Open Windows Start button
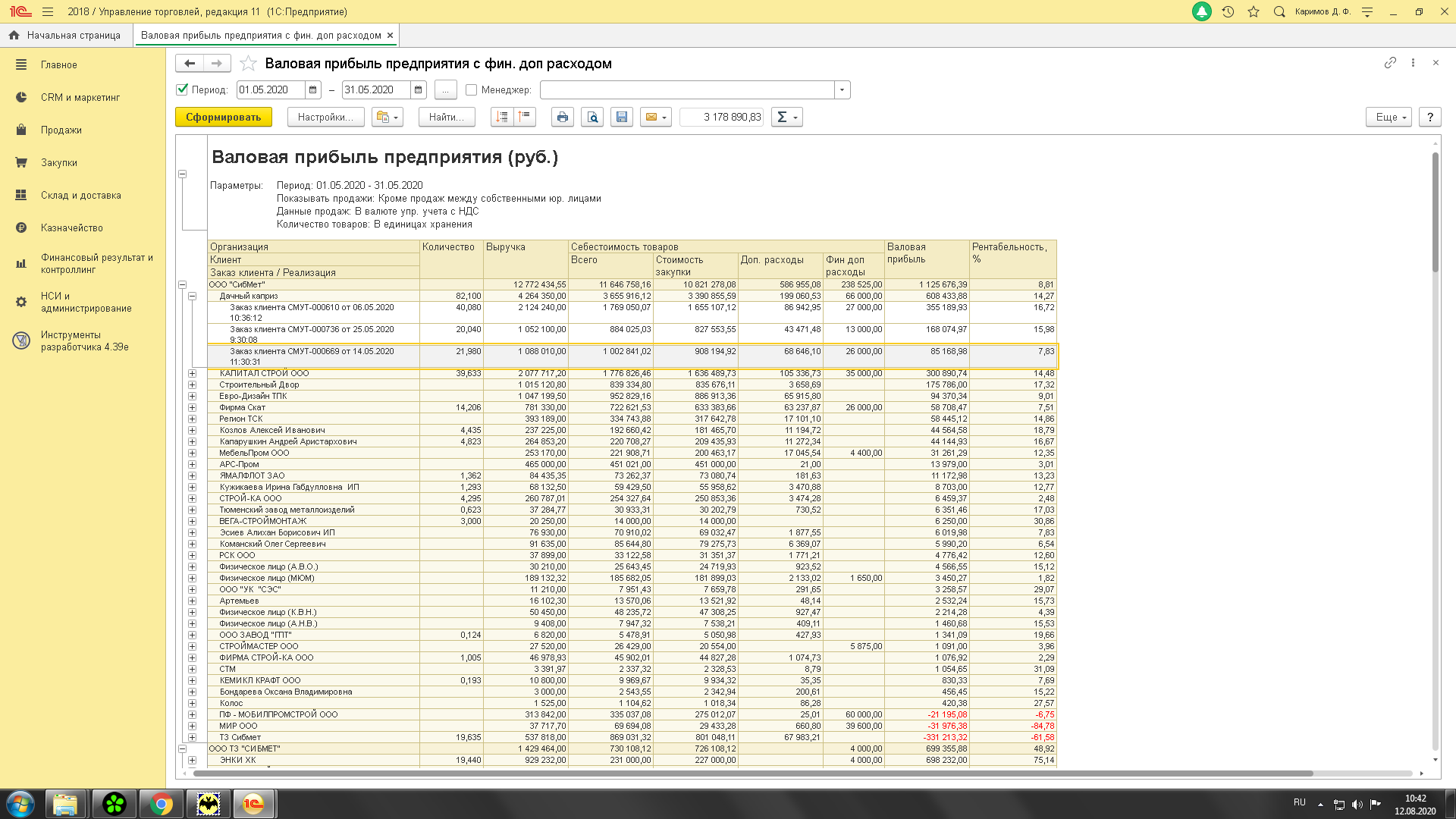Screen dimensions: 1456x819 (20, 804)
